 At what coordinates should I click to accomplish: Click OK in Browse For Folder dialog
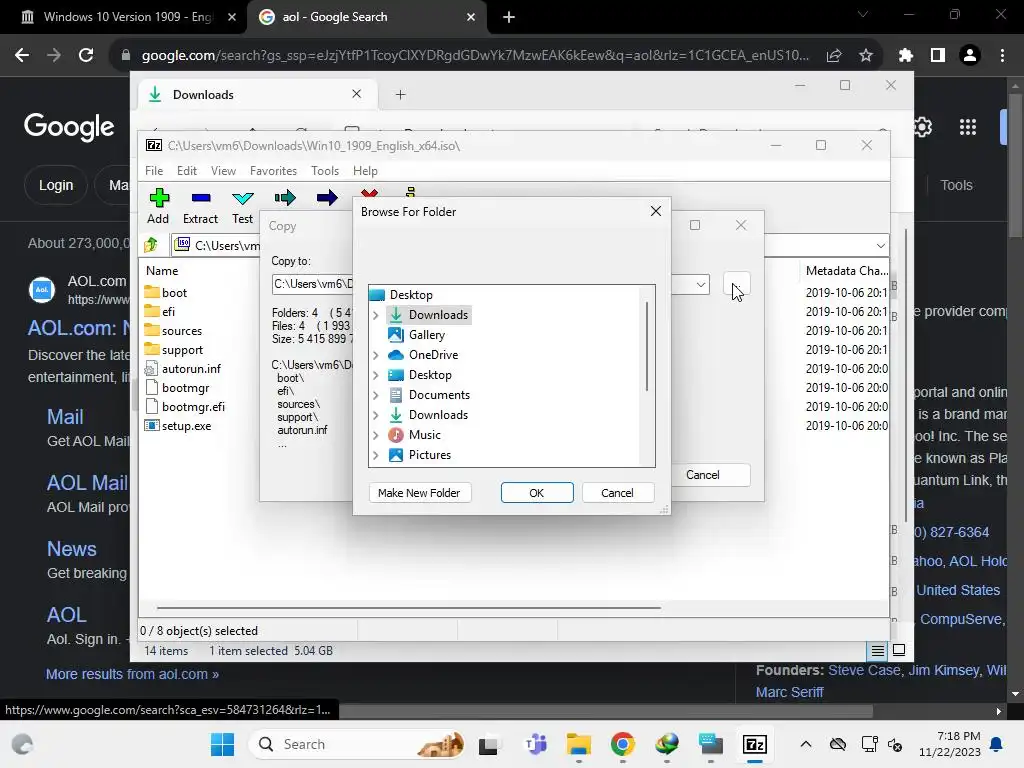tap(537, 492)
